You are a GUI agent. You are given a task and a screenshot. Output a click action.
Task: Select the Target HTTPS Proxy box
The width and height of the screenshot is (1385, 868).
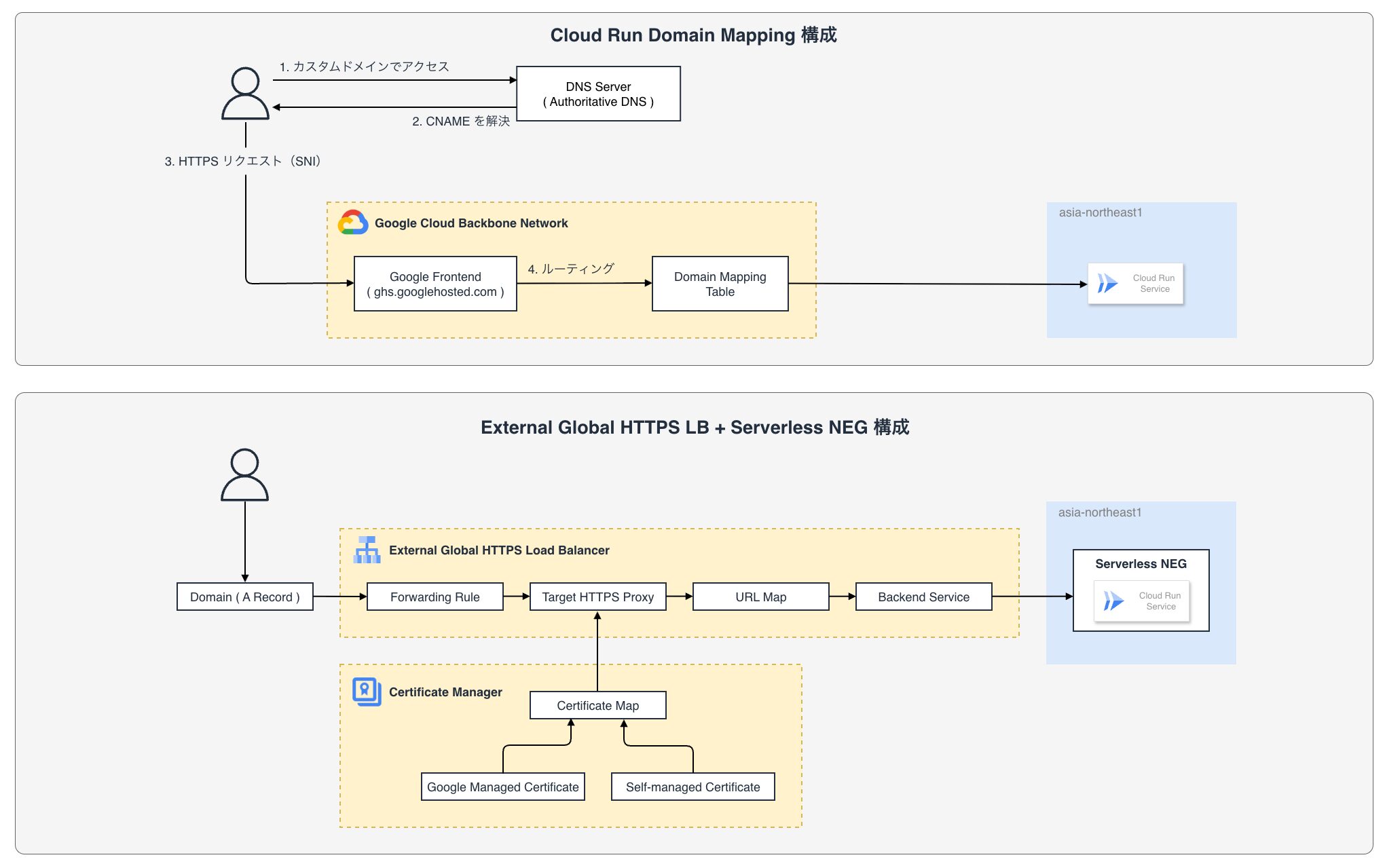click(597, 597)
